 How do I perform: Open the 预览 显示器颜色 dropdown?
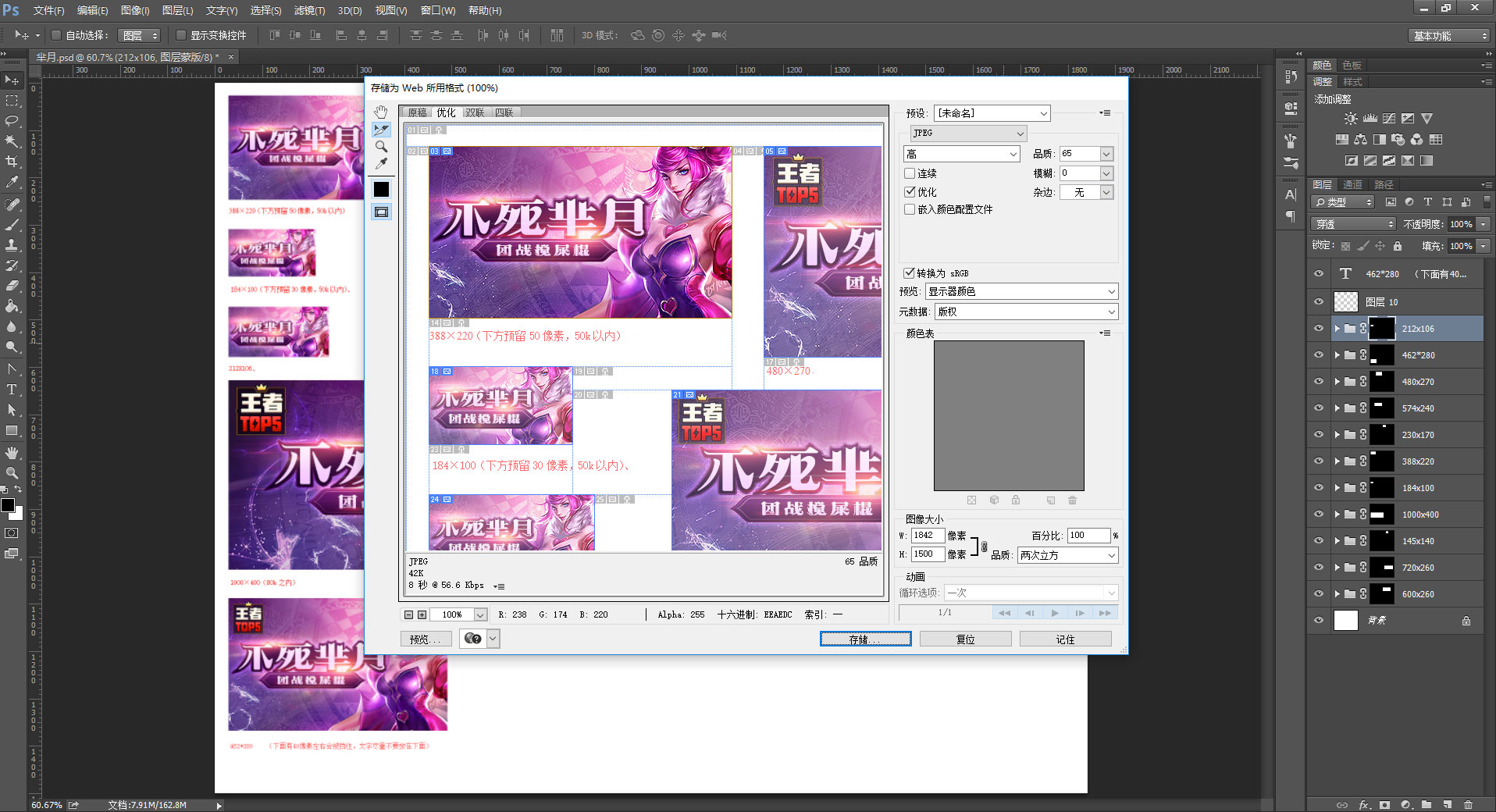(x=1022, y=291)
